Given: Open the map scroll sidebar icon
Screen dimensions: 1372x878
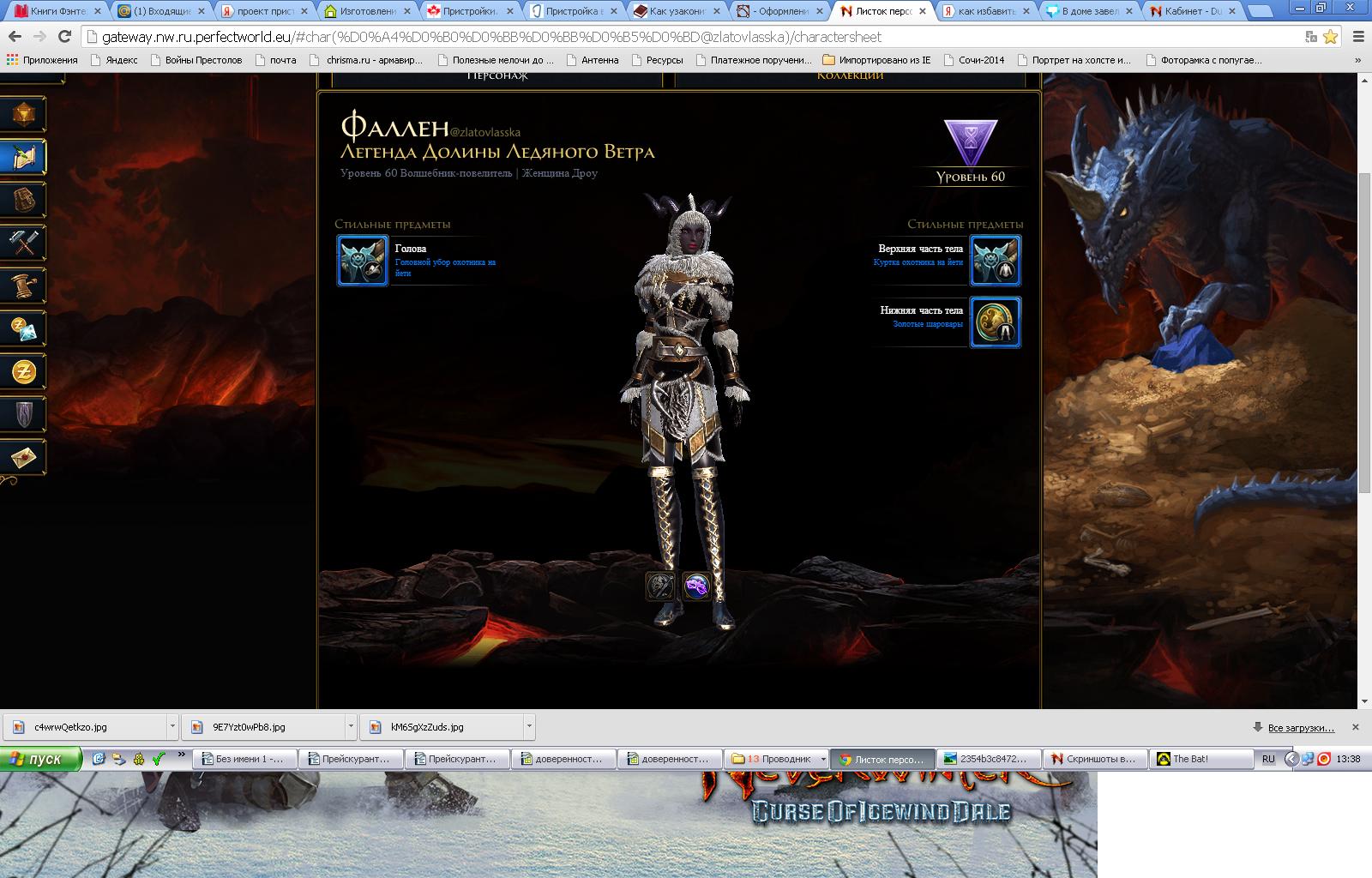Looking at the screenshot, I should pos(22,157).
